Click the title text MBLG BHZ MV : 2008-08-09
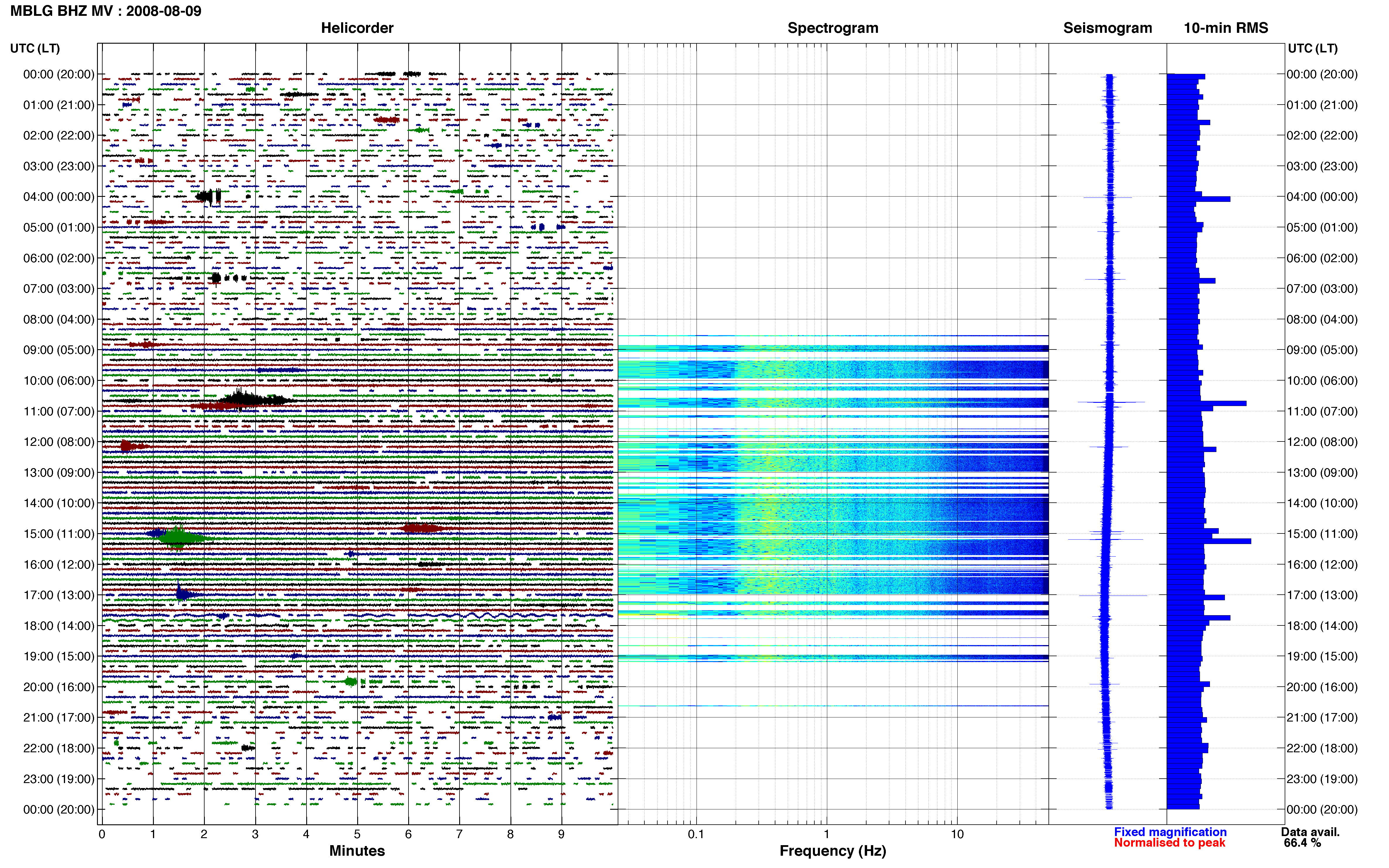The width and height of the screenshot is (1389, 868). [x=106, y=11]
